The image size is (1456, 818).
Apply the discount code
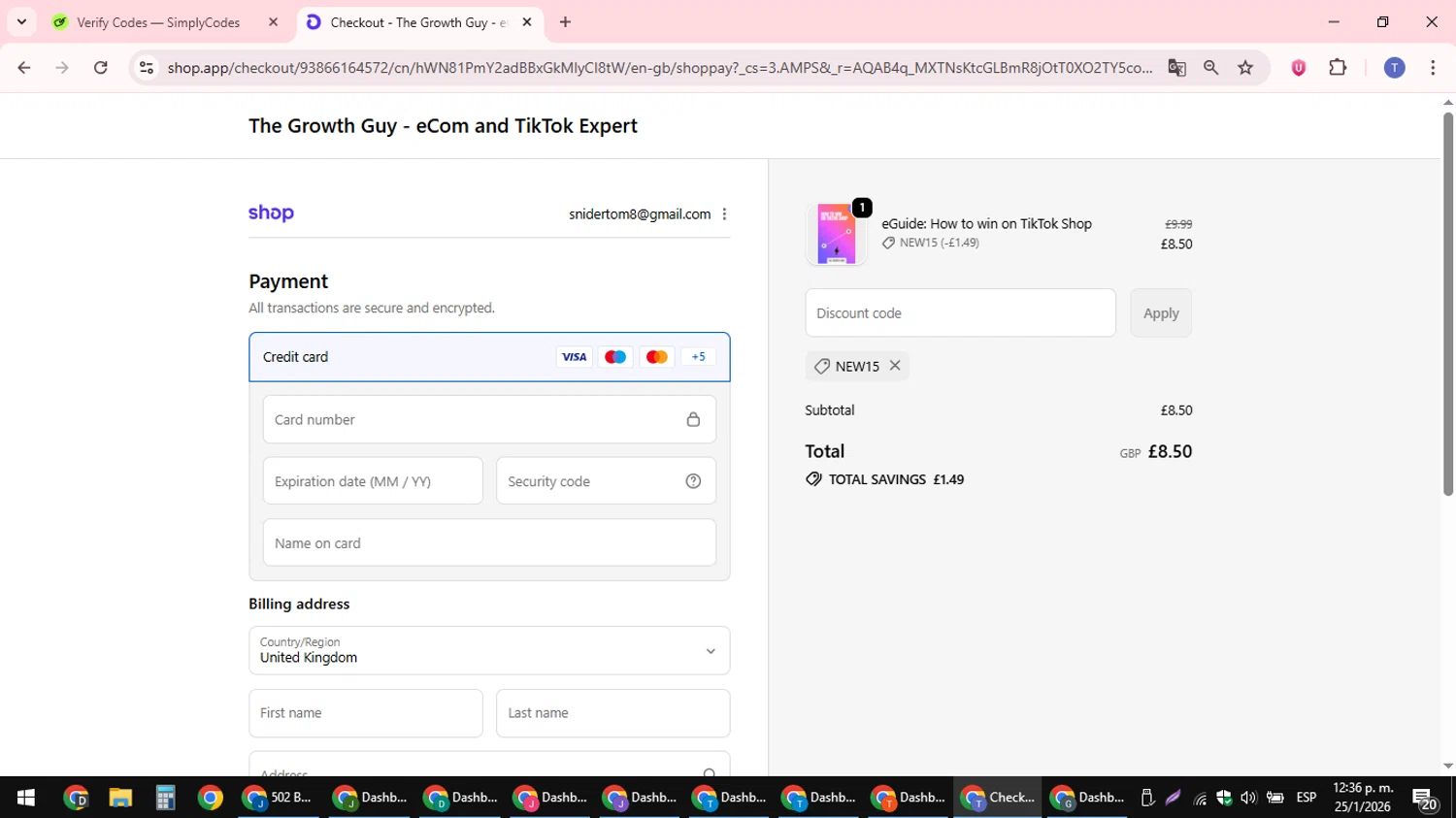pyautogui.click(x=1161, y=313)
